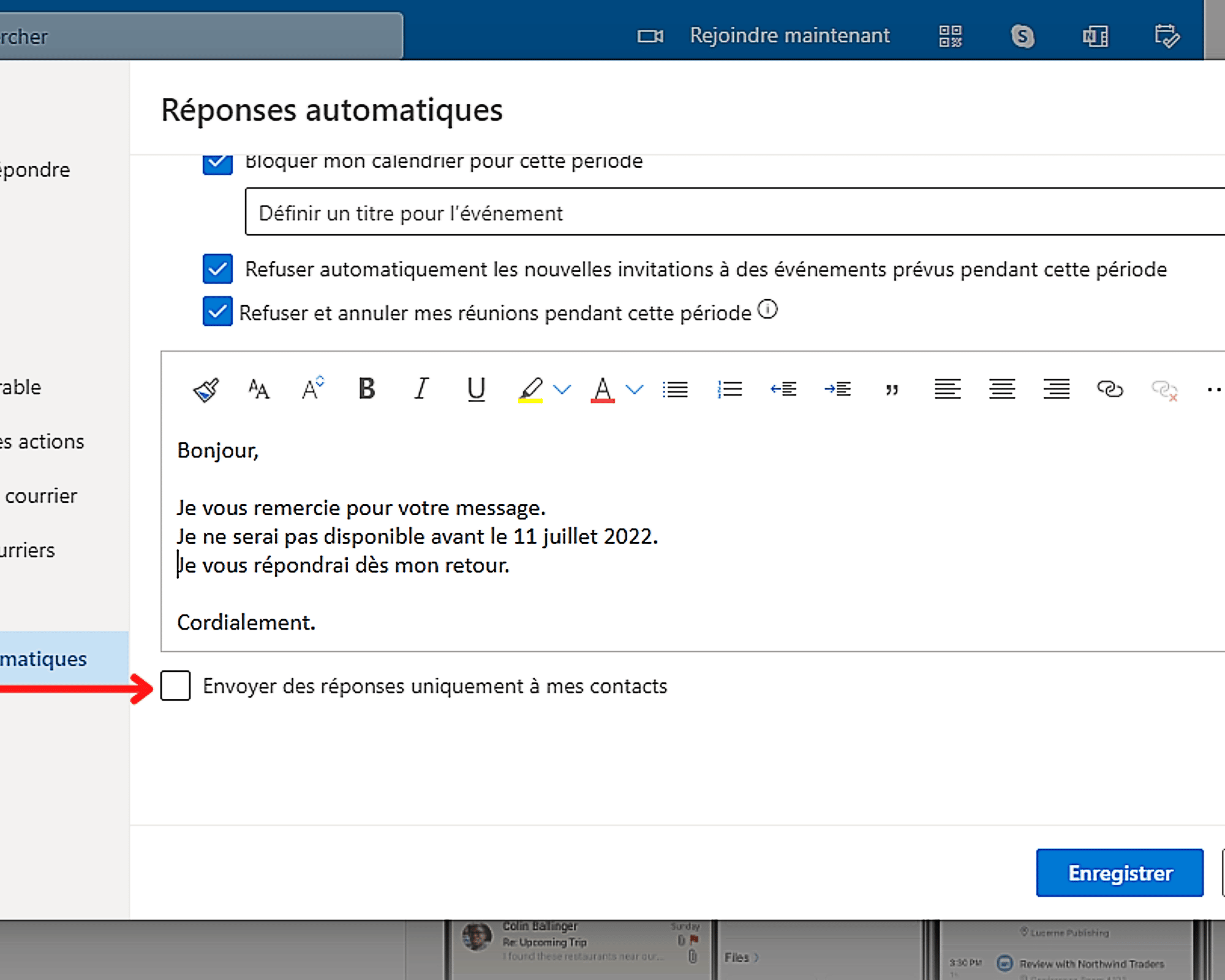Increase the paragraph indent
This screenshot has width=1225, height=980.
837,390
